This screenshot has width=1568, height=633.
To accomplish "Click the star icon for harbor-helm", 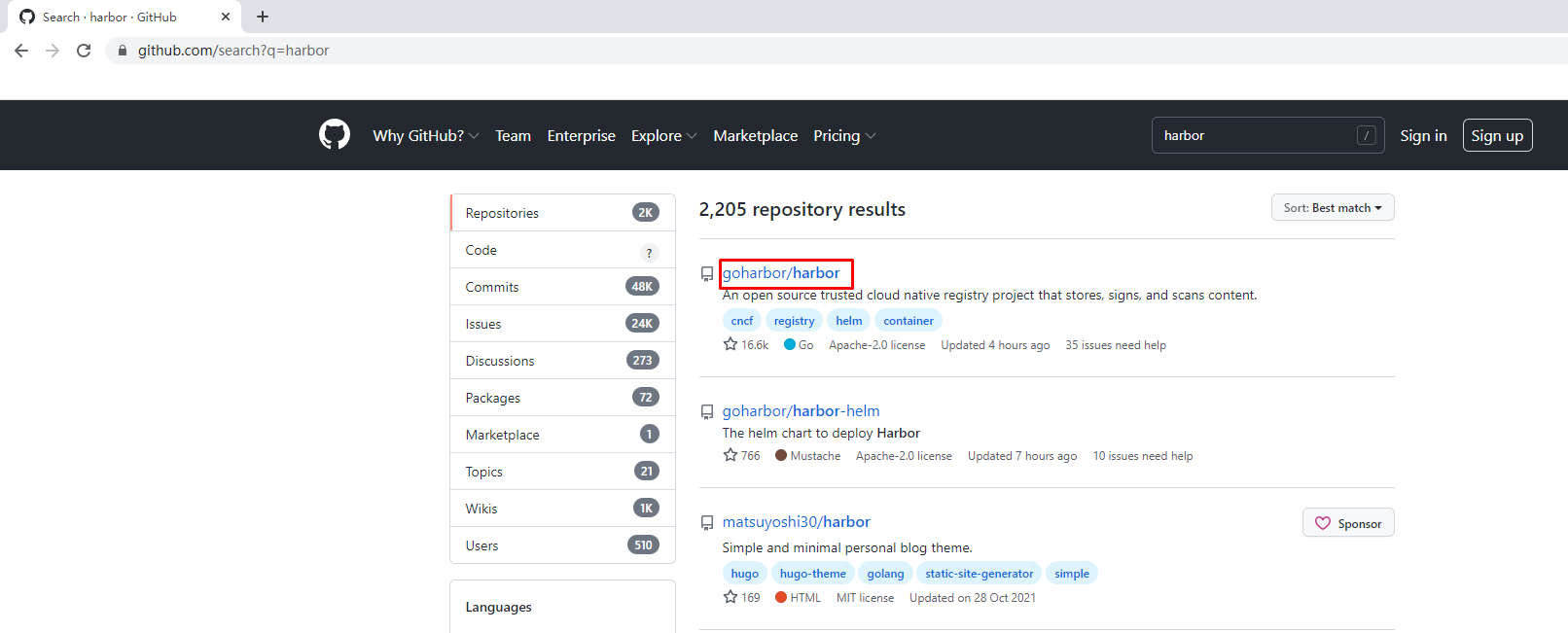I will point(731,455).
